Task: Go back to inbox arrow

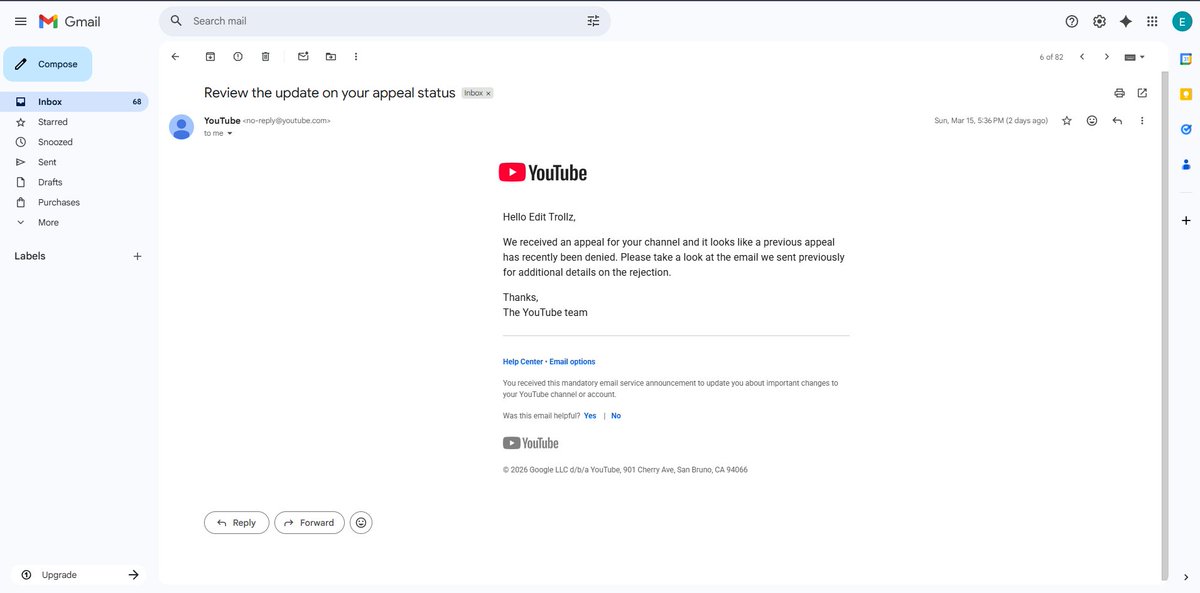Action: tap(175, 57)
